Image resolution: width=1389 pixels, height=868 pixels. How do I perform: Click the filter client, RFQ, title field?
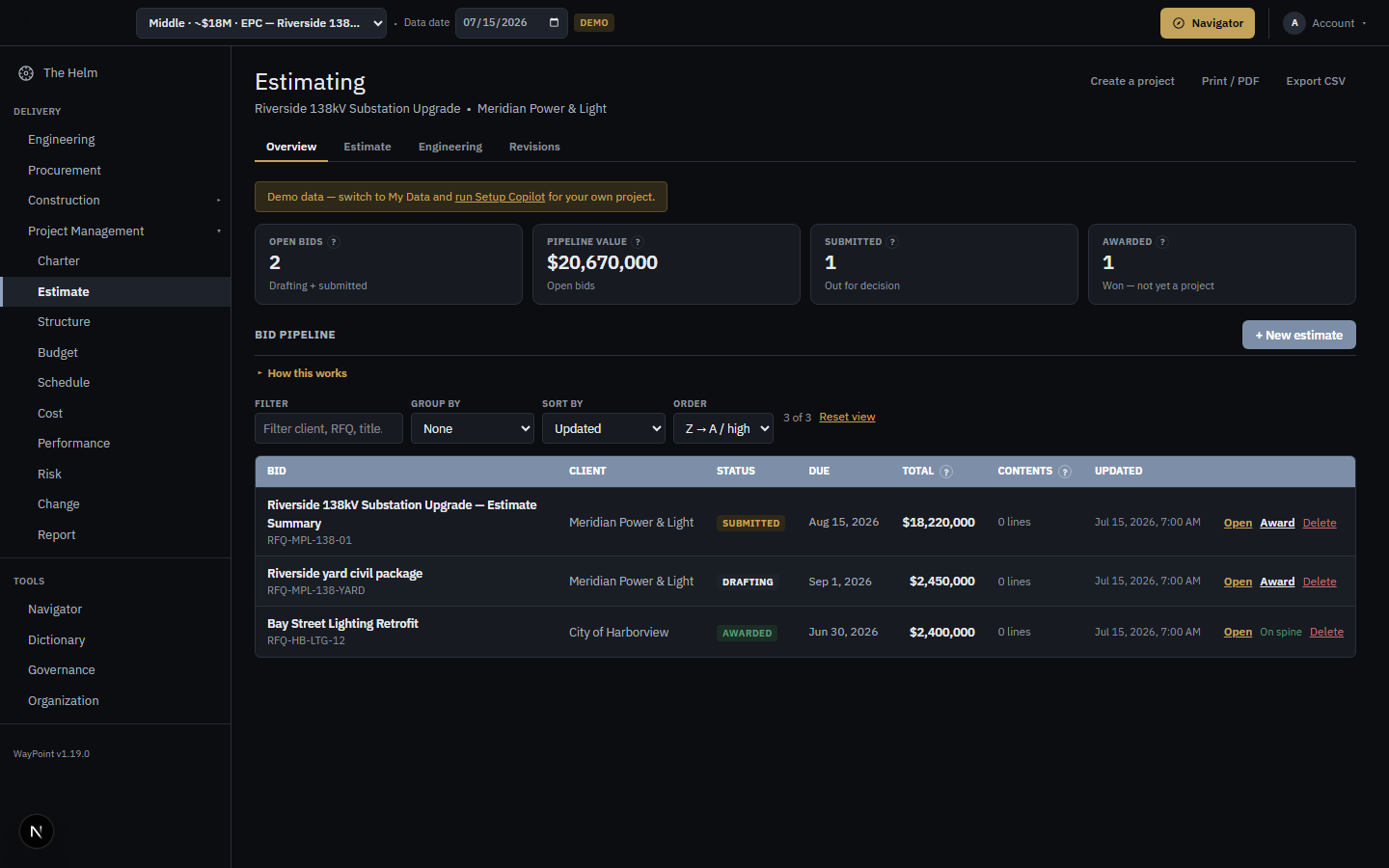click(329, 428)
